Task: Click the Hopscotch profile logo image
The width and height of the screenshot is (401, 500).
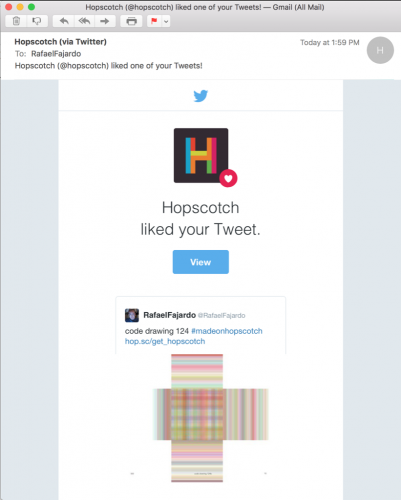Action: tap(201, 155)
